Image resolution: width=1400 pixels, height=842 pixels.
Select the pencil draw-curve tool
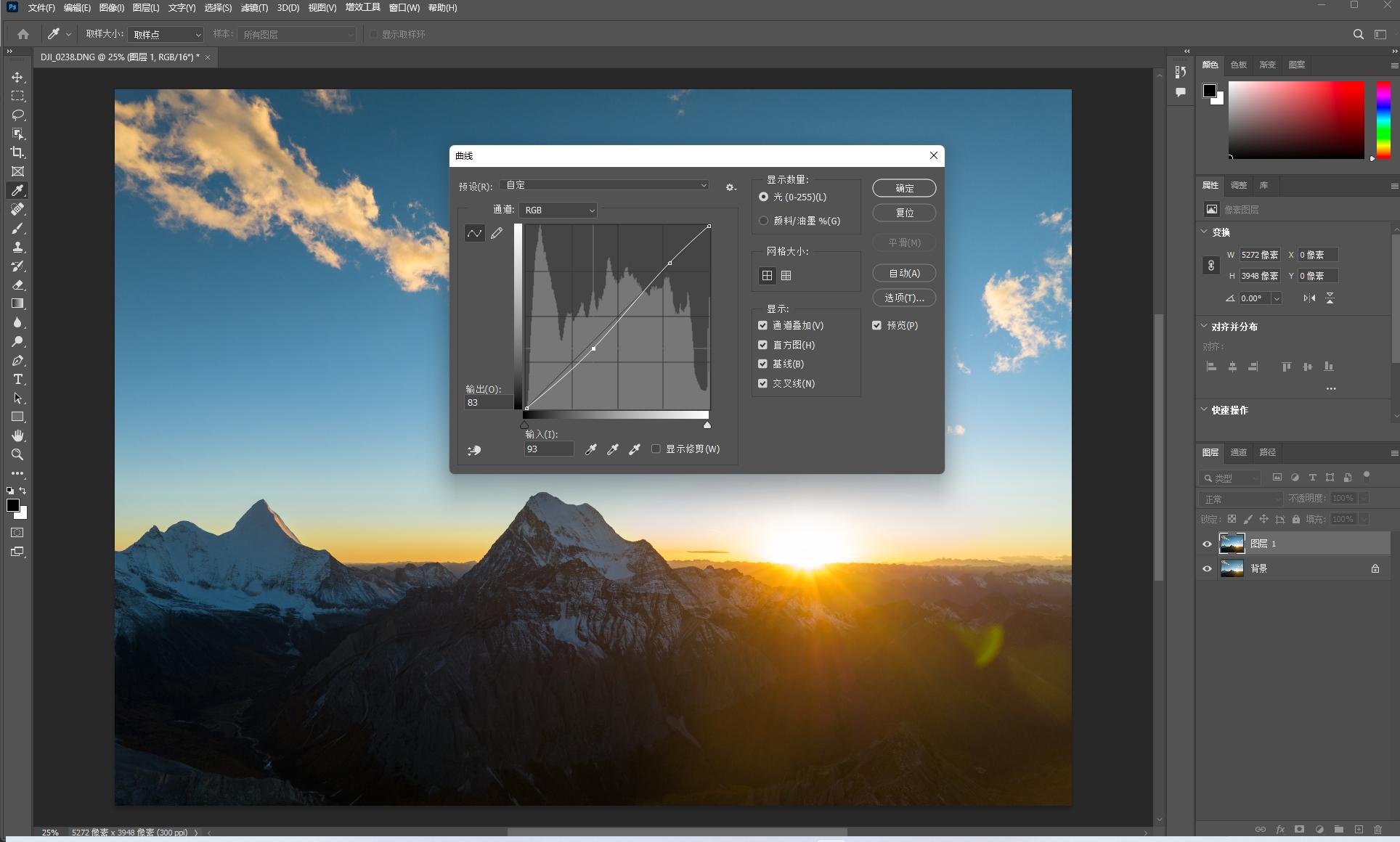click(x=497, y=233)
